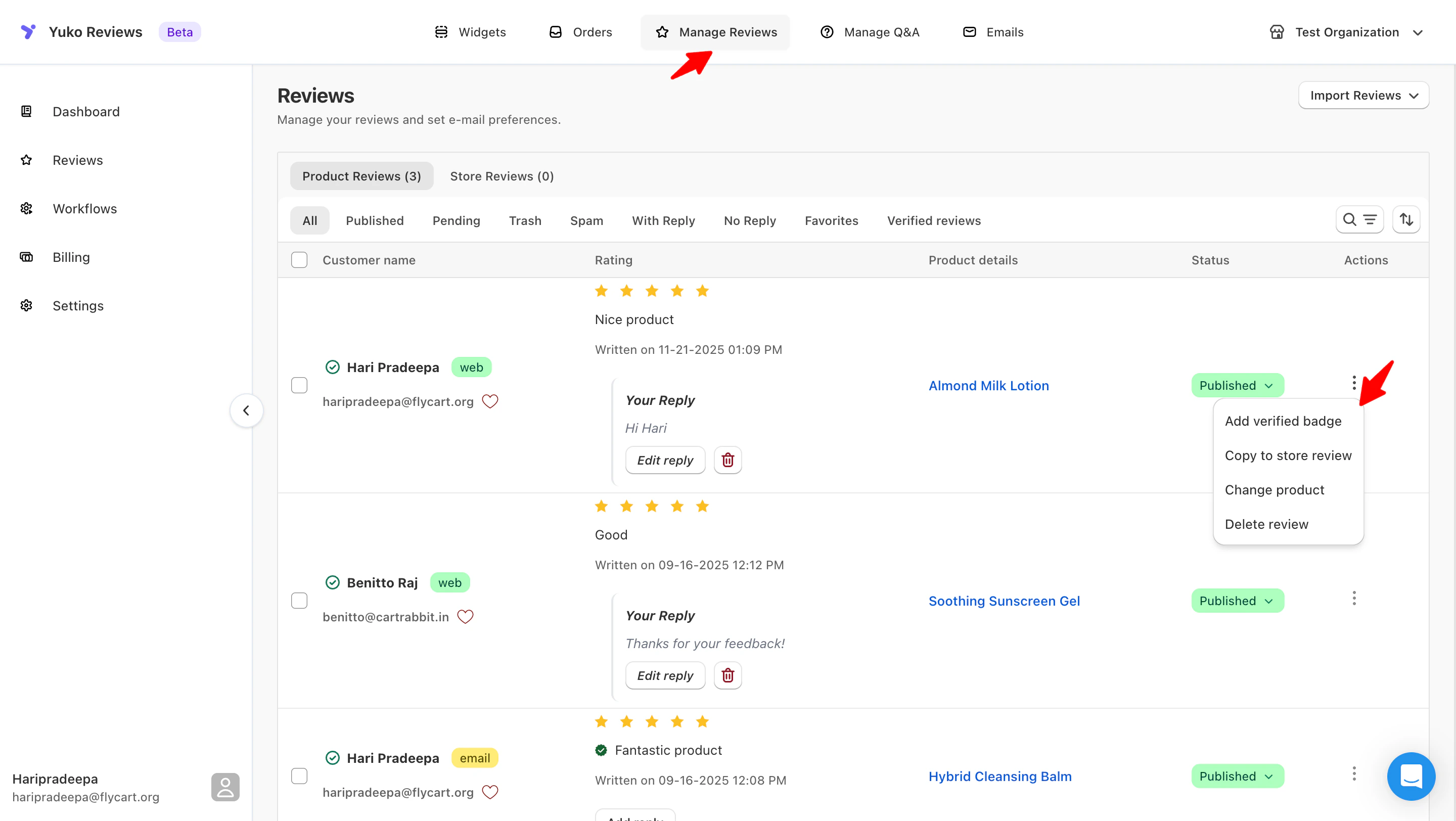Collapse the sidebar with arrow button
The image size is (1456, 821).
(x=246, y=410)
